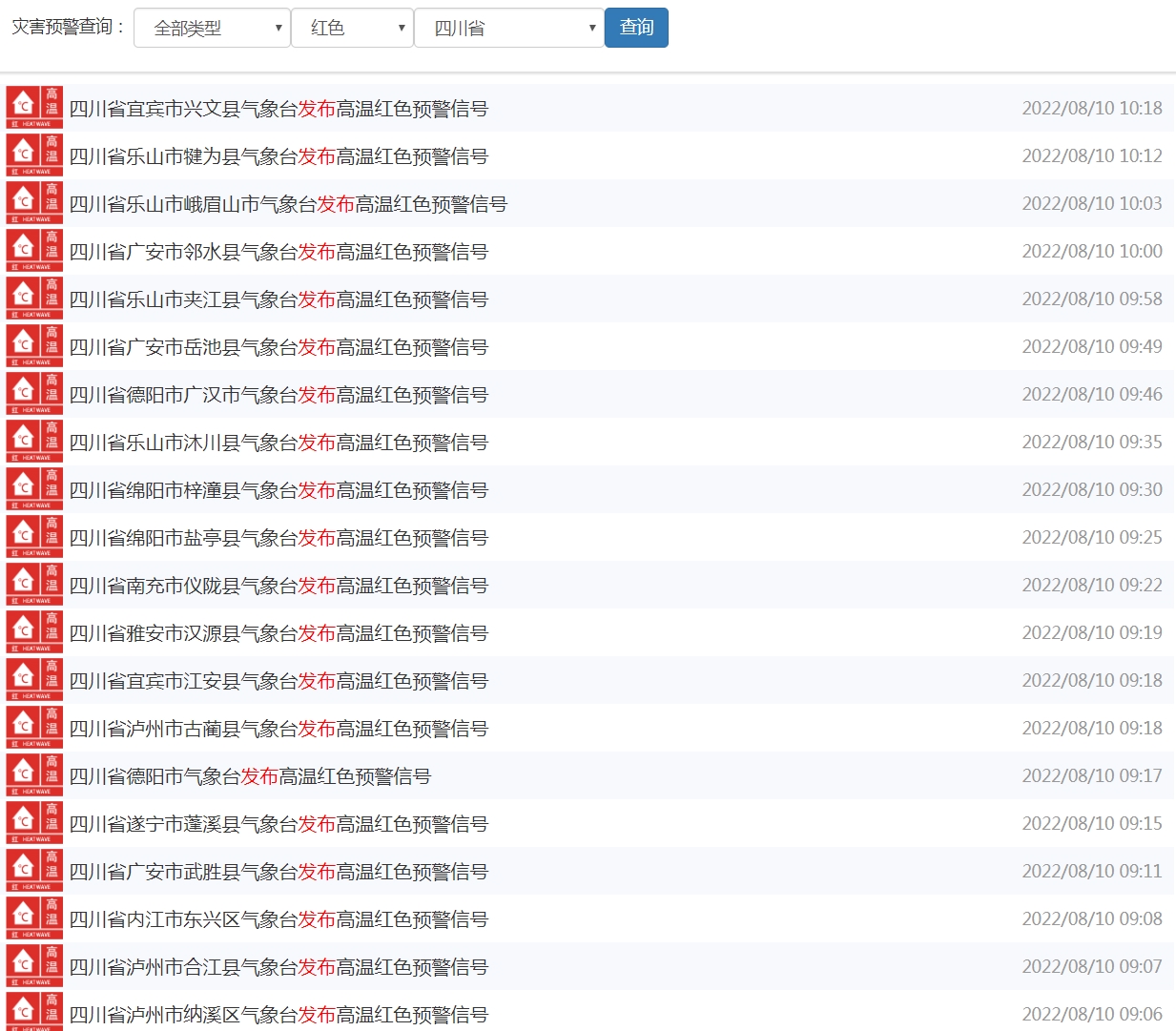Expand the 红色 warning level dropdown
1176x1031 pixels.
click(352, 28)
